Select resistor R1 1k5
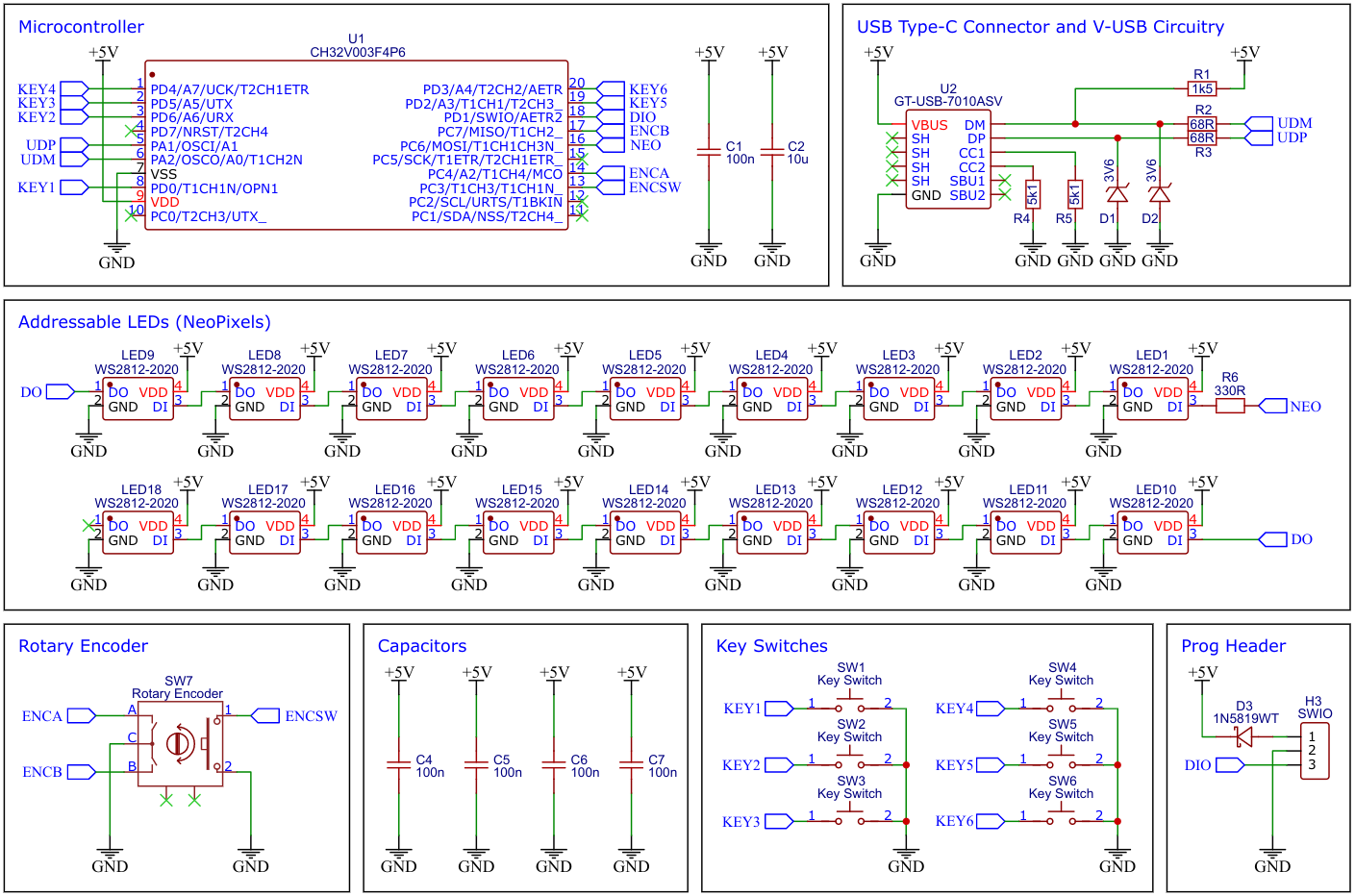This screenshot has width=1355, height=896. (x=1202, y=88)
